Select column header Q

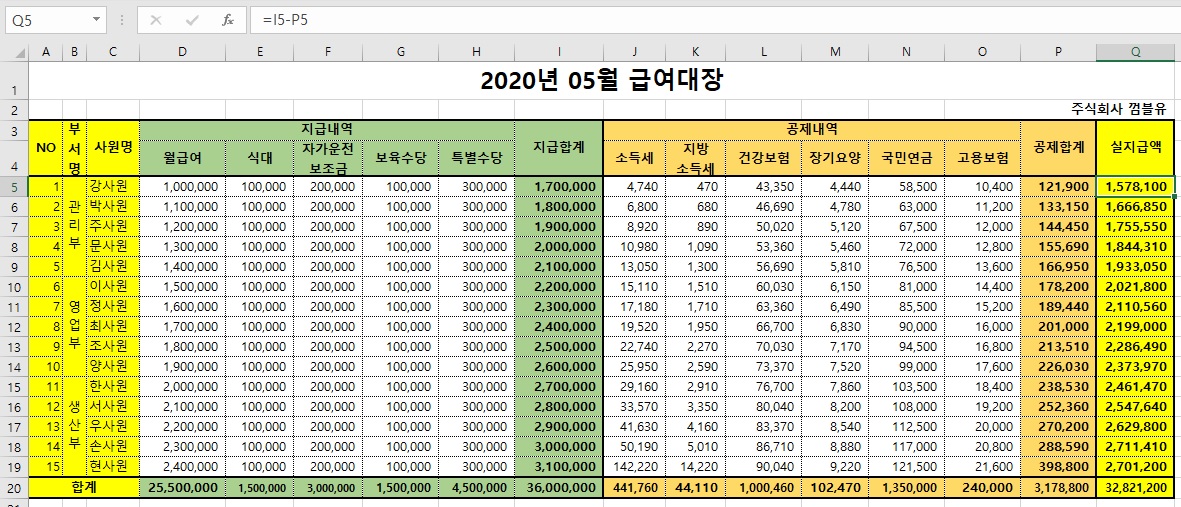pos(1135,52)
